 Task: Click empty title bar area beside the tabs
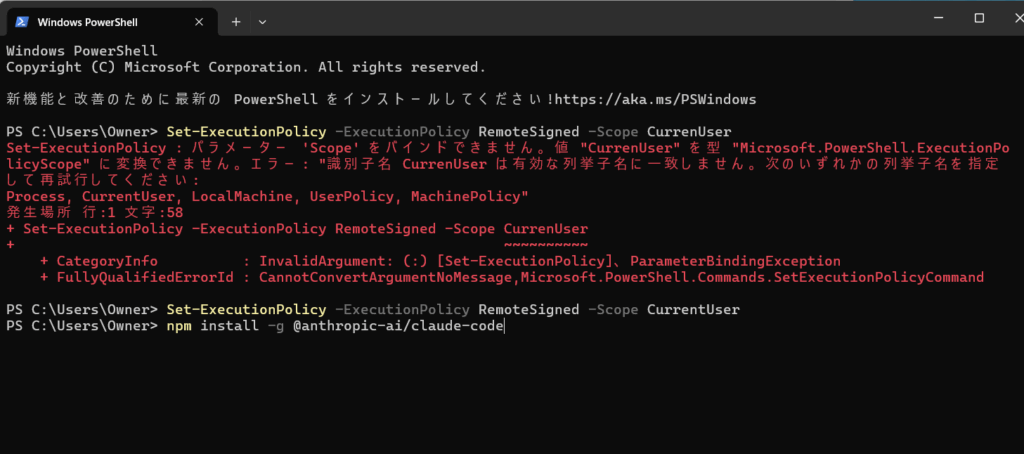[600, 20]
